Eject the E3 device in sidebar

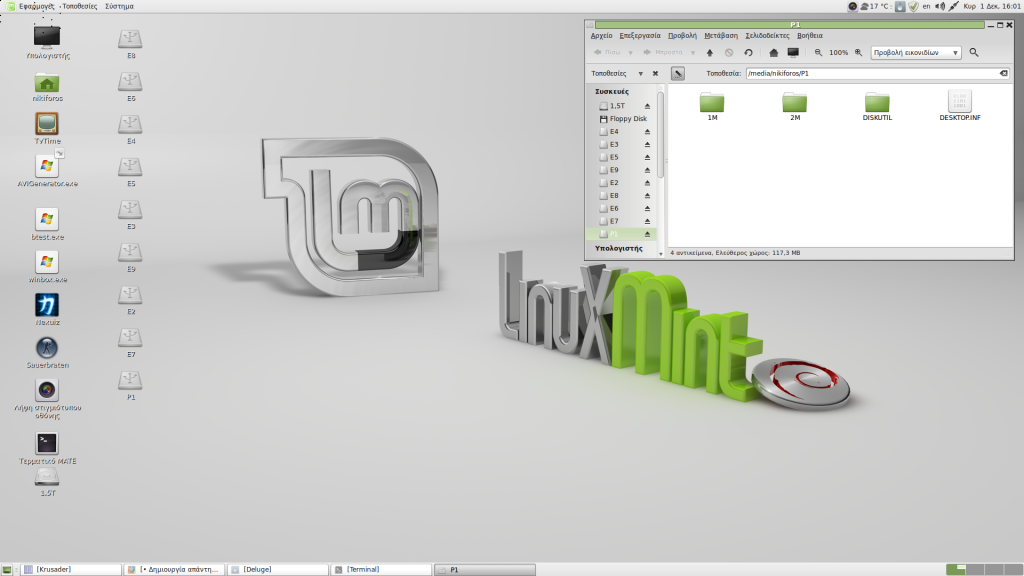[647, 144]
